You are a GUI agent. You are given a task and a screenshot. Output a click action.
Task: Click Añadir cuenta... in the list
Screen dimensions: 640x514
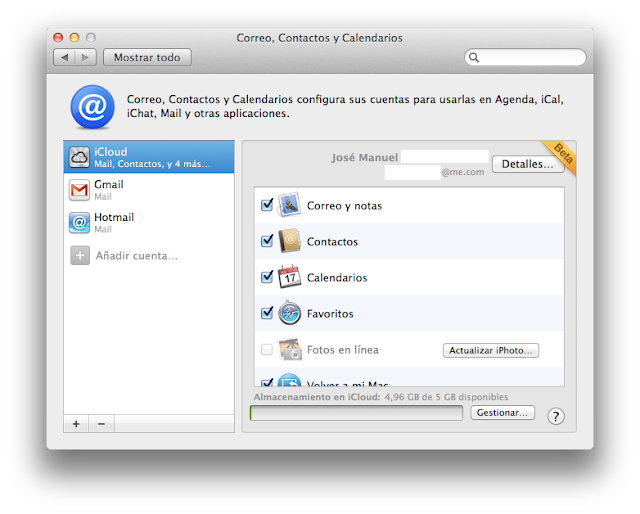click(x=137, y=256)
